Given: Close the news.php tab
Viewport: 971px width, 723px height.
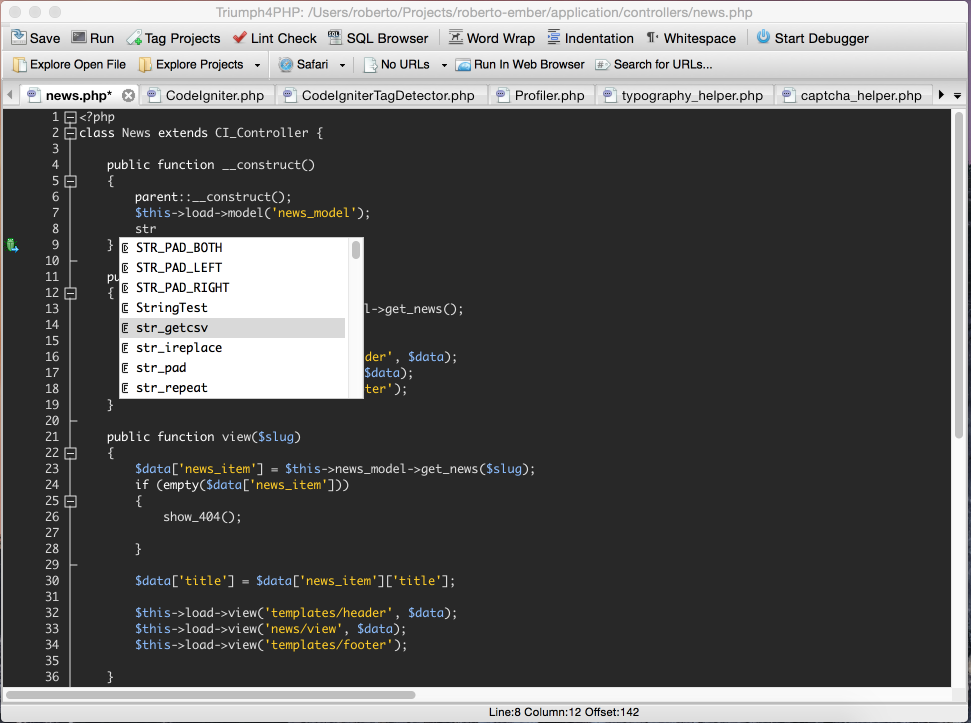Looking at the screenshot, I should click(x=128, y=96).
